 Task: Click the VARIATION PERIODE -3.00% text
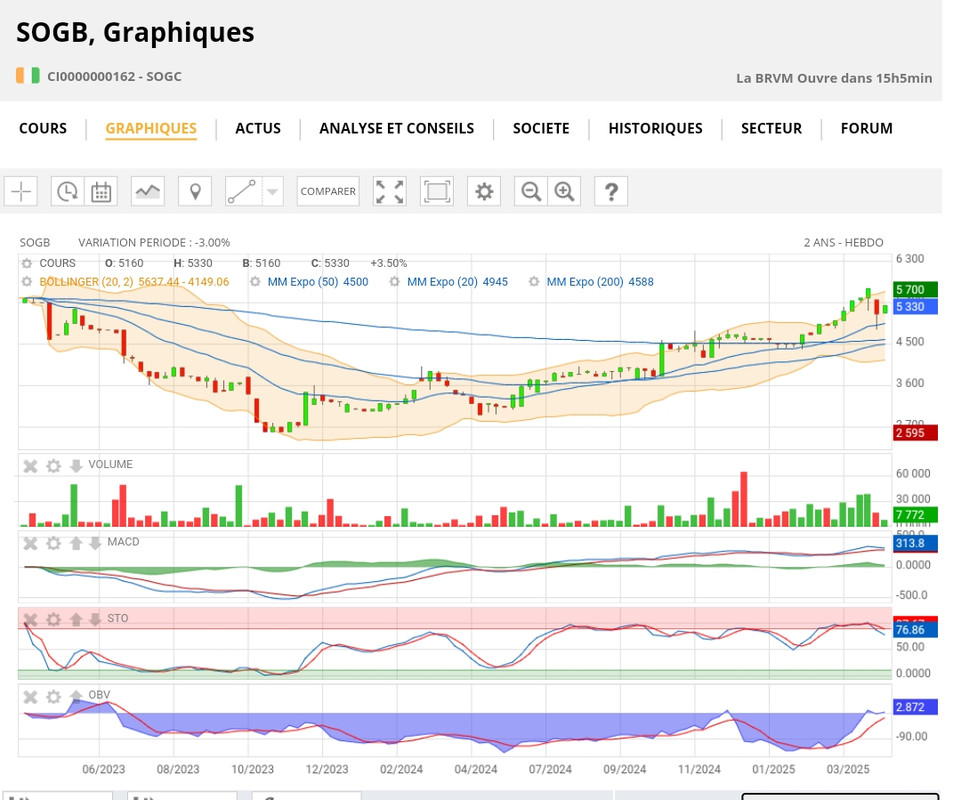coord(154,243)
